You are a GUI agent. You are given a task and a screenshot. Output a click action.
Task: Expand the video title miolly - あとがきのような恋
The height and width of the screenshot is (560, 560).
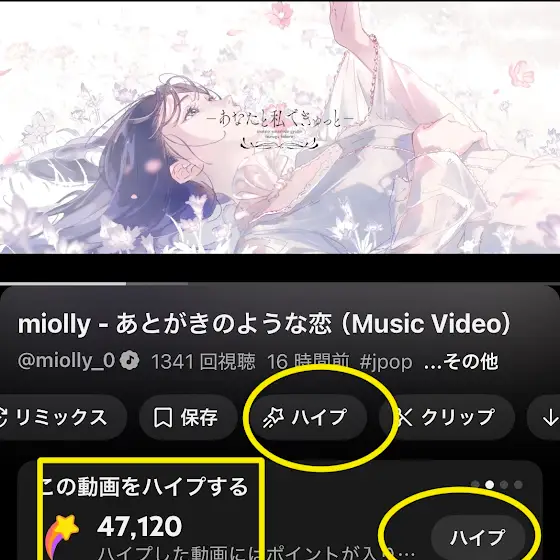(264, 324)
